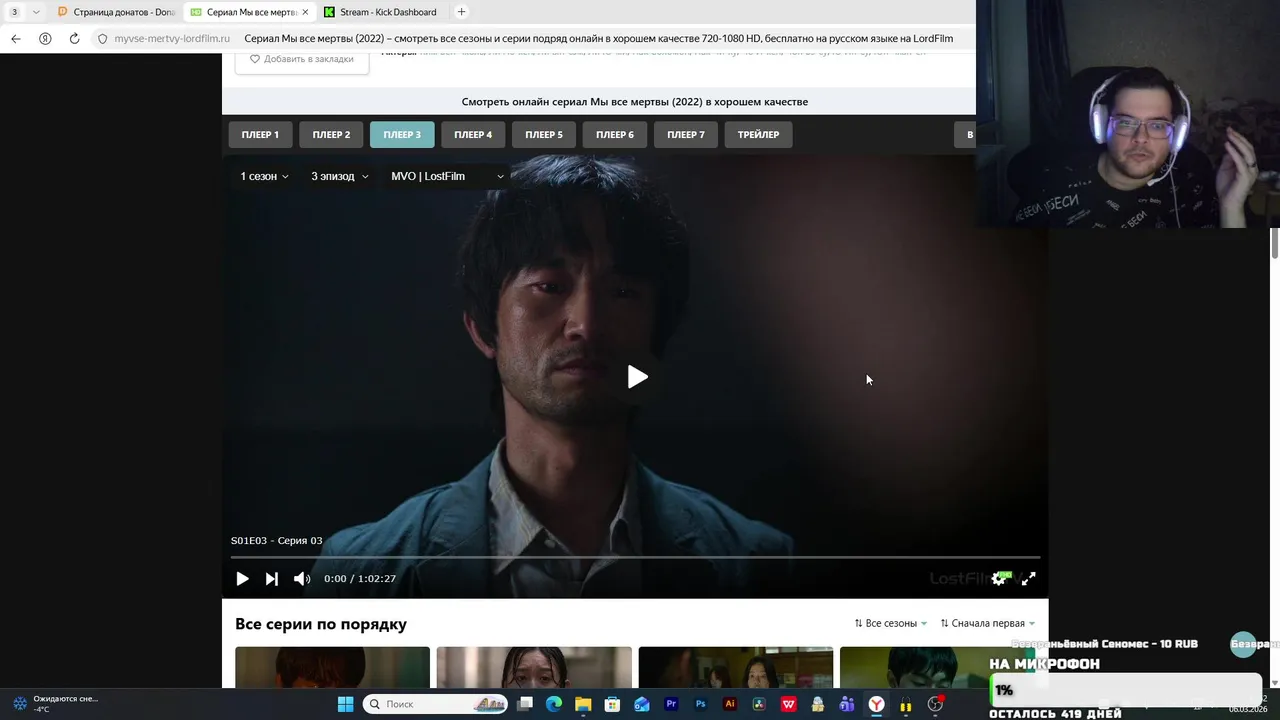Switch to Yandex Browser on taskbar
The height and width of the screenshot is (720, 1280).
point(876,704)
